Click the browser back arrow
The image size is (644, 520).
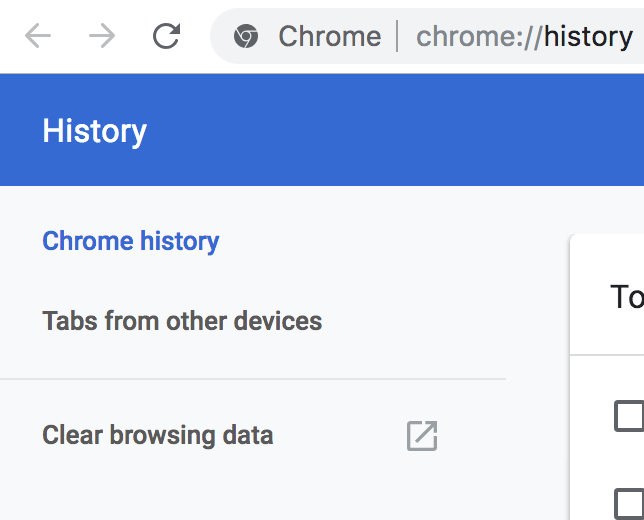pos(38,36)
